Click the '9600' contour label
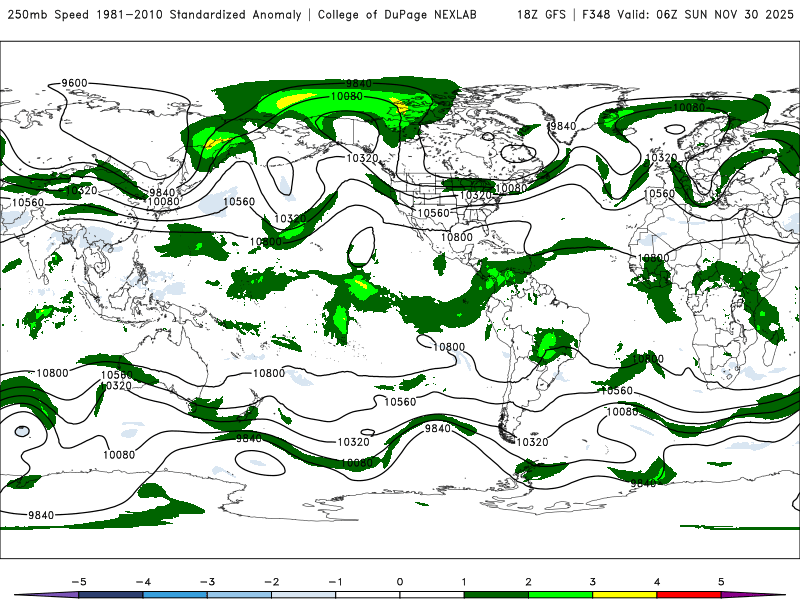 [x=74, y=83]
